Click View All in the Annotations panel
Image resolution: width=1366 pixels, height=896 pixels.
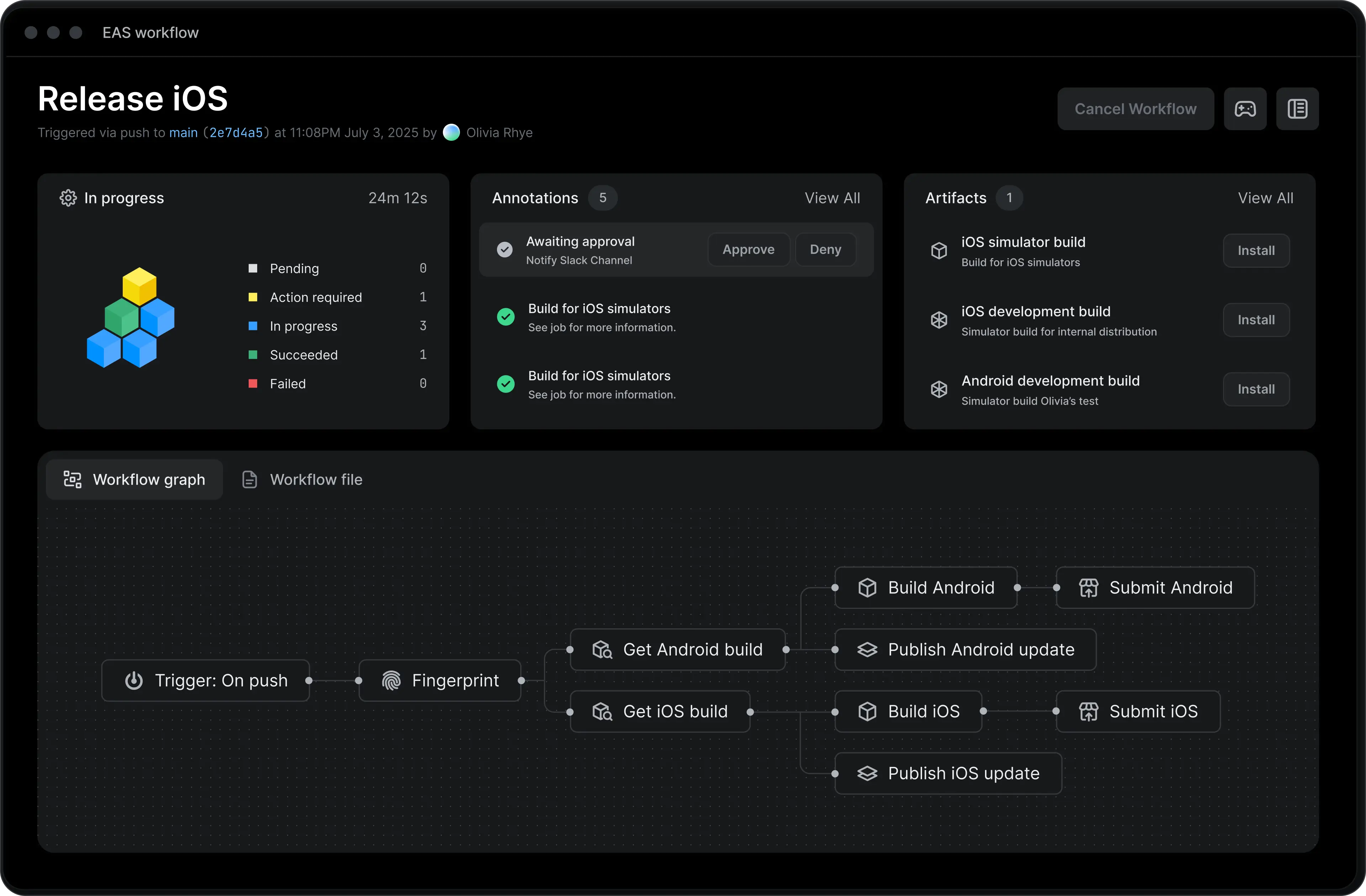pos(832,198)
